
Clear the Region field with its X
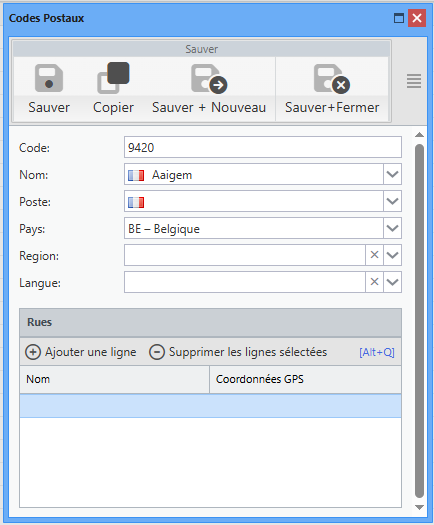pos(374,255)
